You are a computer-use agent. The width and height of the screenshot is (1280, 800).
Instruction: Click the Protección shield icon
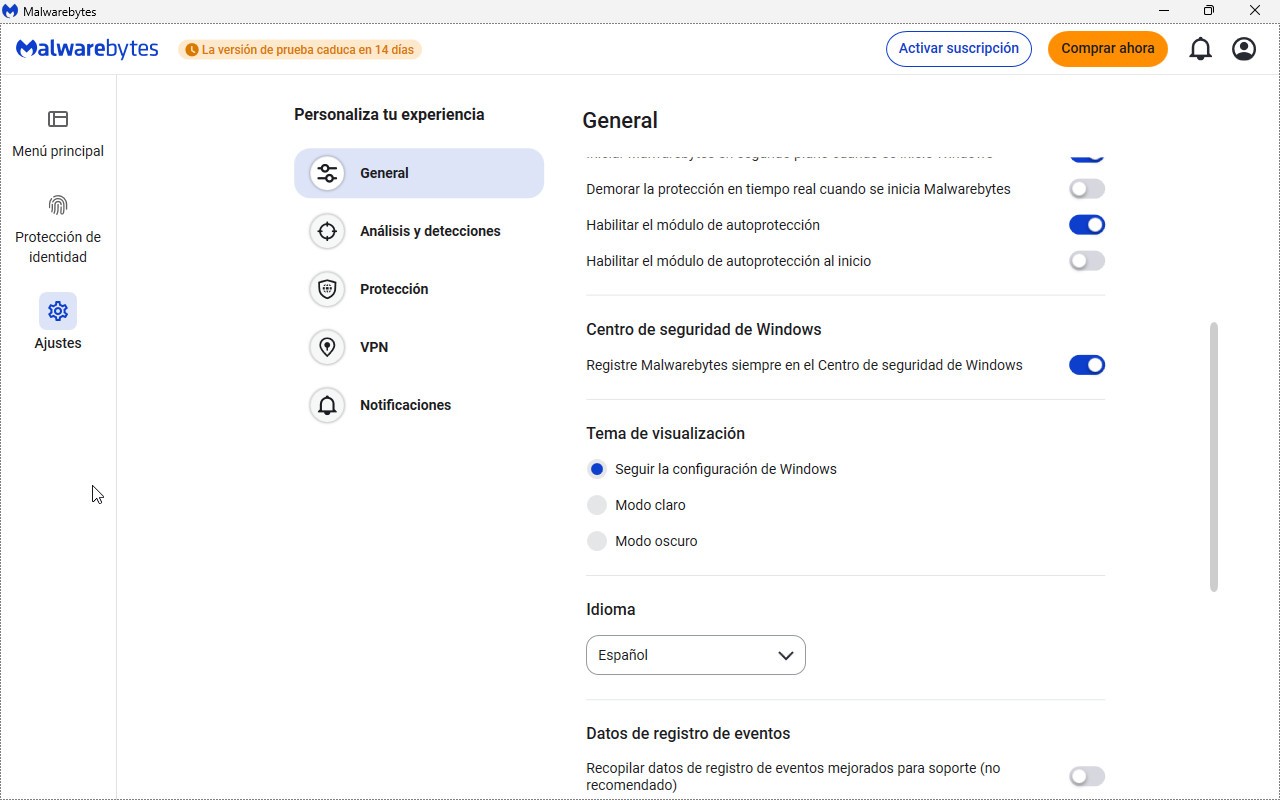[327, 289]
